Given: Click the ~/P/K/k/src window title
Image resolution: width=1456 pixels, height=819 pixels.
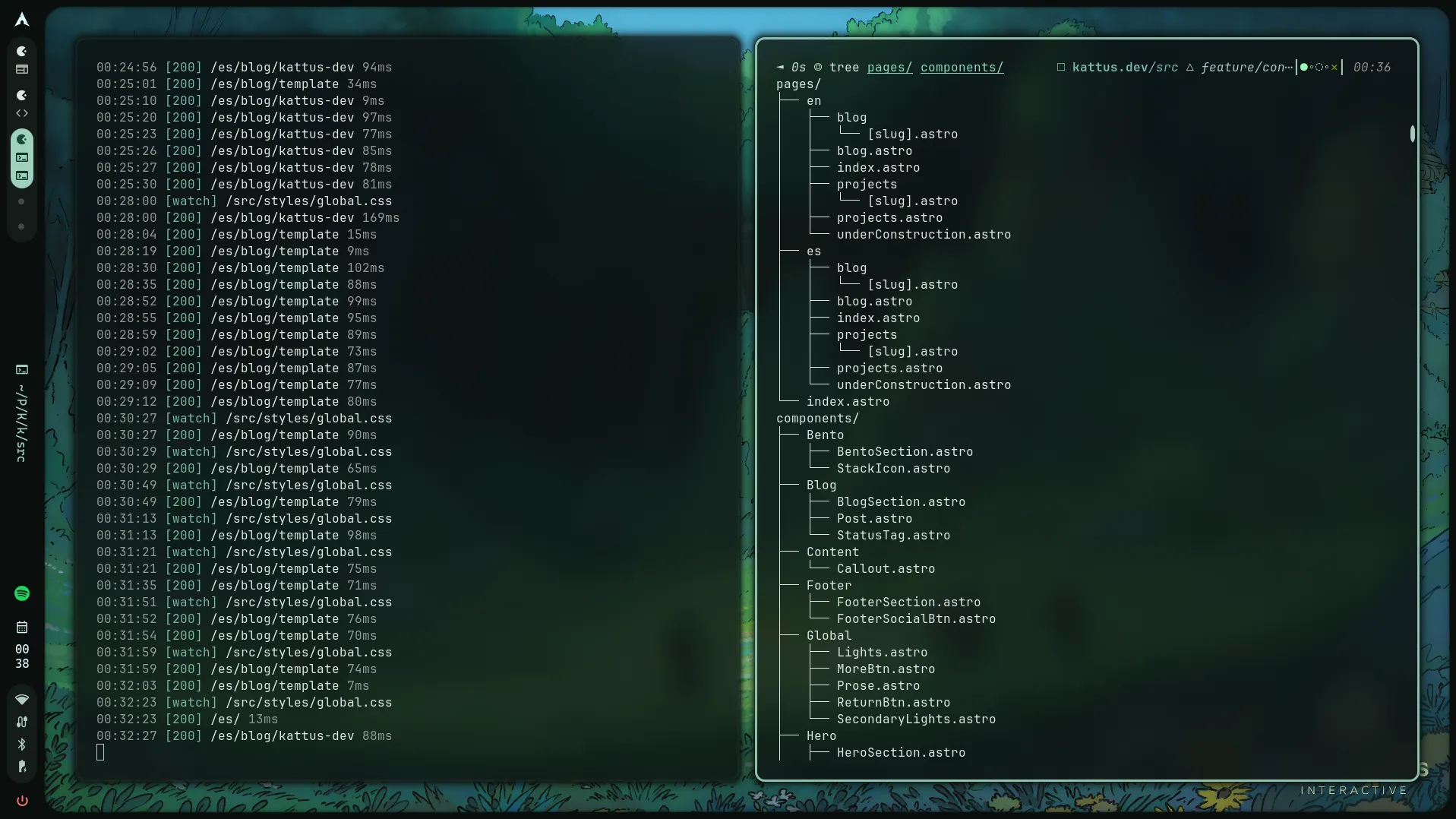Looking at the screenshot, I should click(x=22, y=424).
